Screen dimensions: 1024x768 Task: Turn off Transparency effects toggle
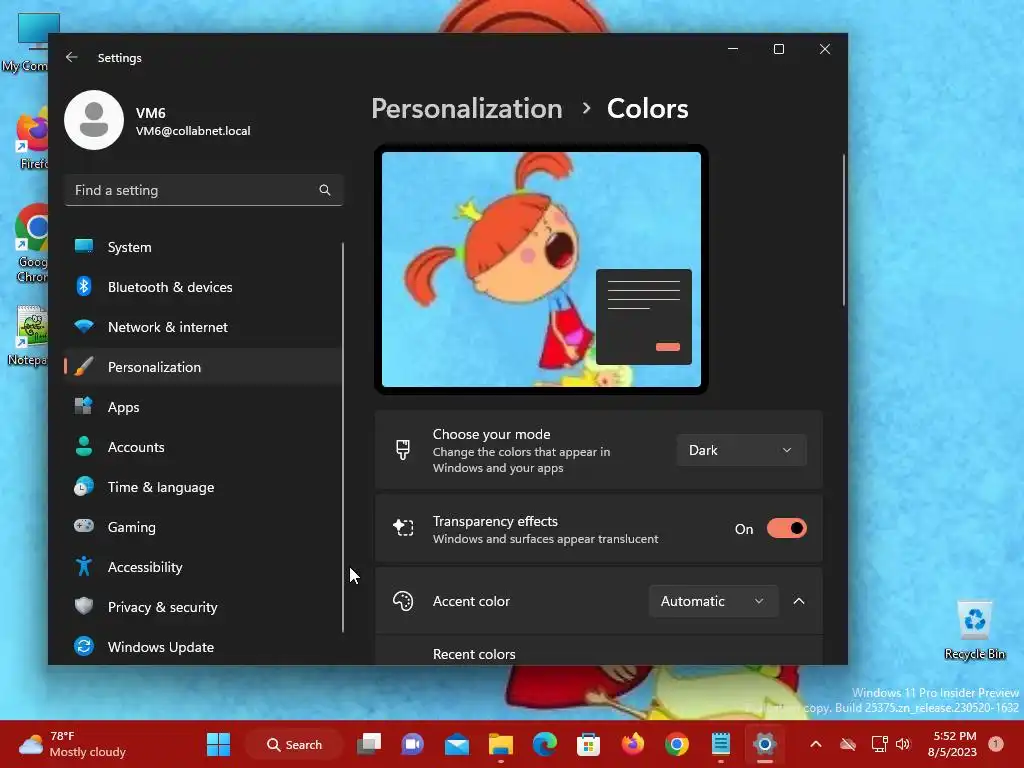[786, 528]
